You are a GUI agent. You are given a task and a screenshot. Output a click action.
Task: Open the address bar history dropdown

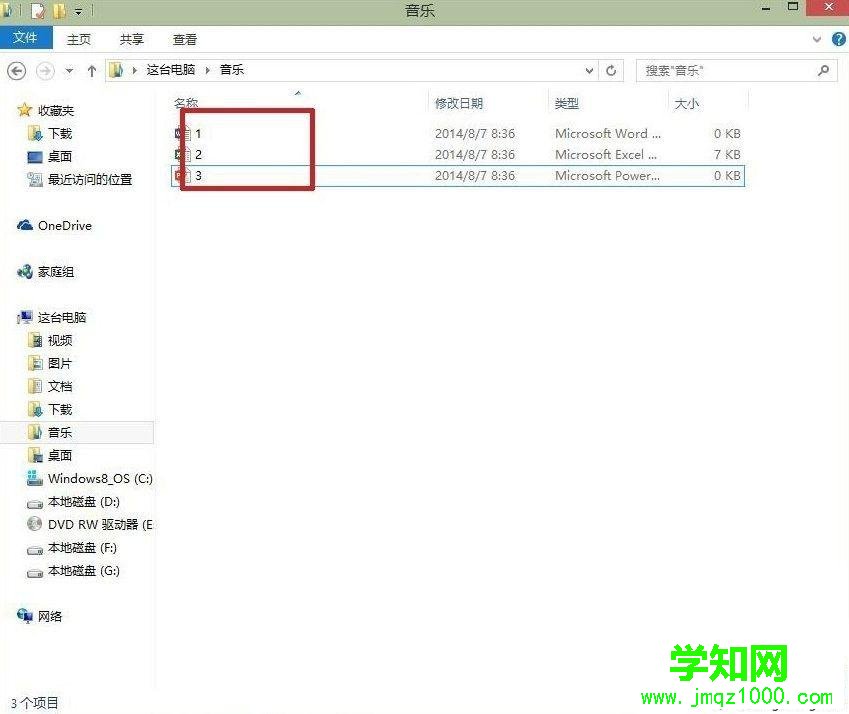[589, 70]
